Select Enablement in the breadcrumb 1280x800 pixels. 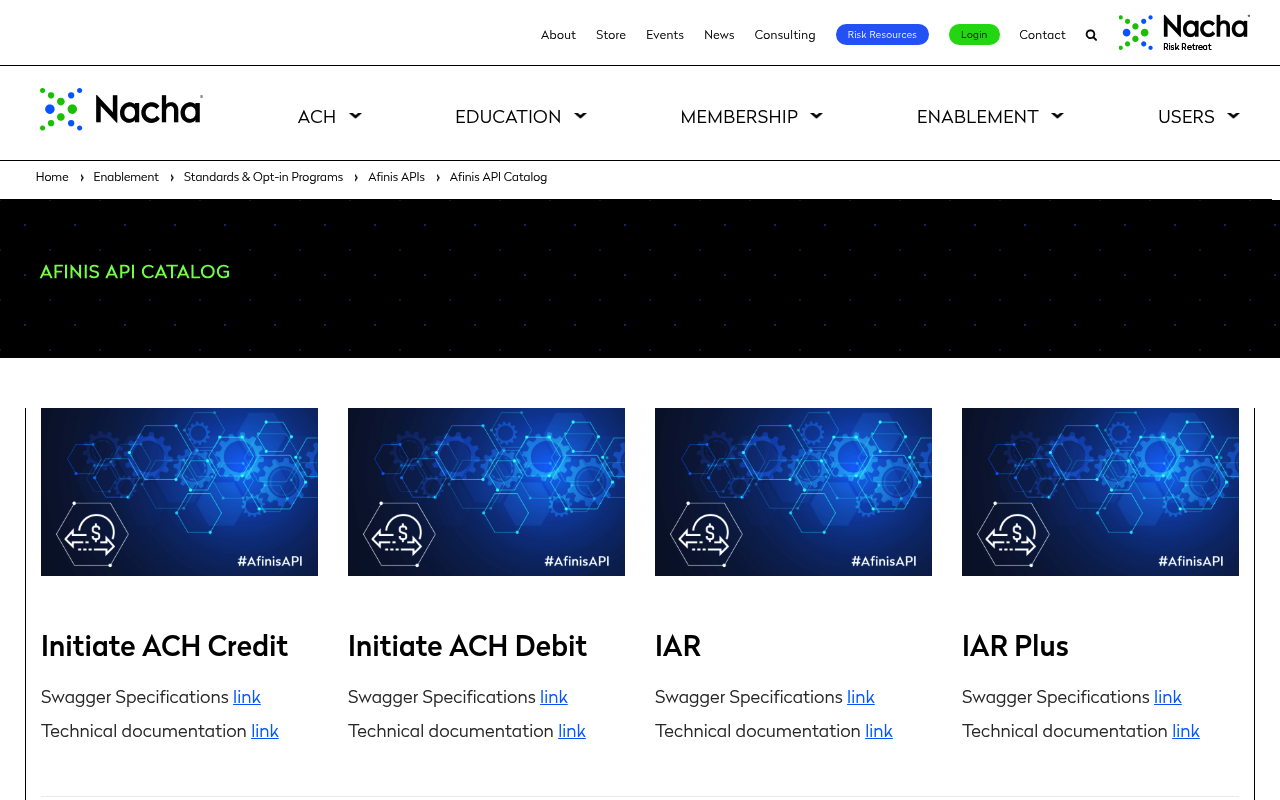[x=126, y=177]
